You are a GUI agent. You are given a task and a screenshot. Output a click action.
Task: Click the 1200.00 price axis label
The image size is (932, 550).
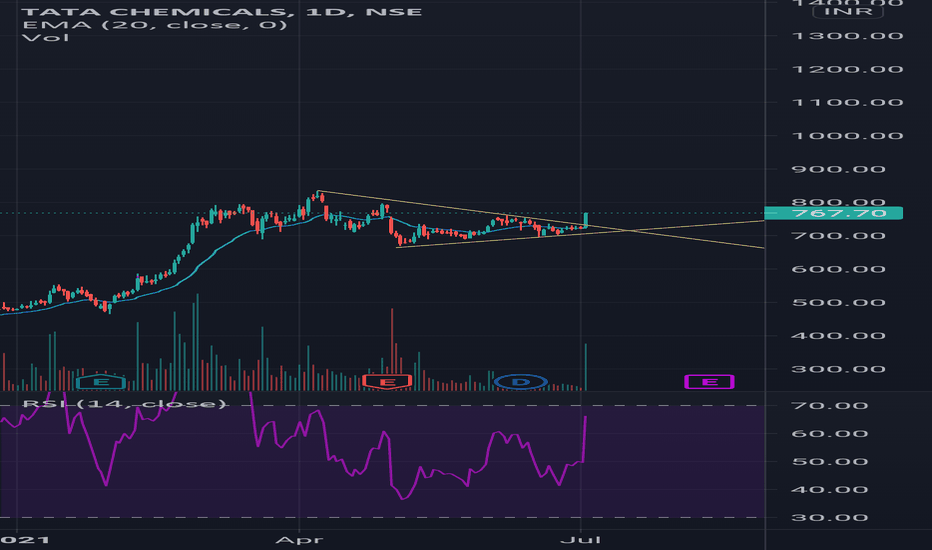pos(847,69)
